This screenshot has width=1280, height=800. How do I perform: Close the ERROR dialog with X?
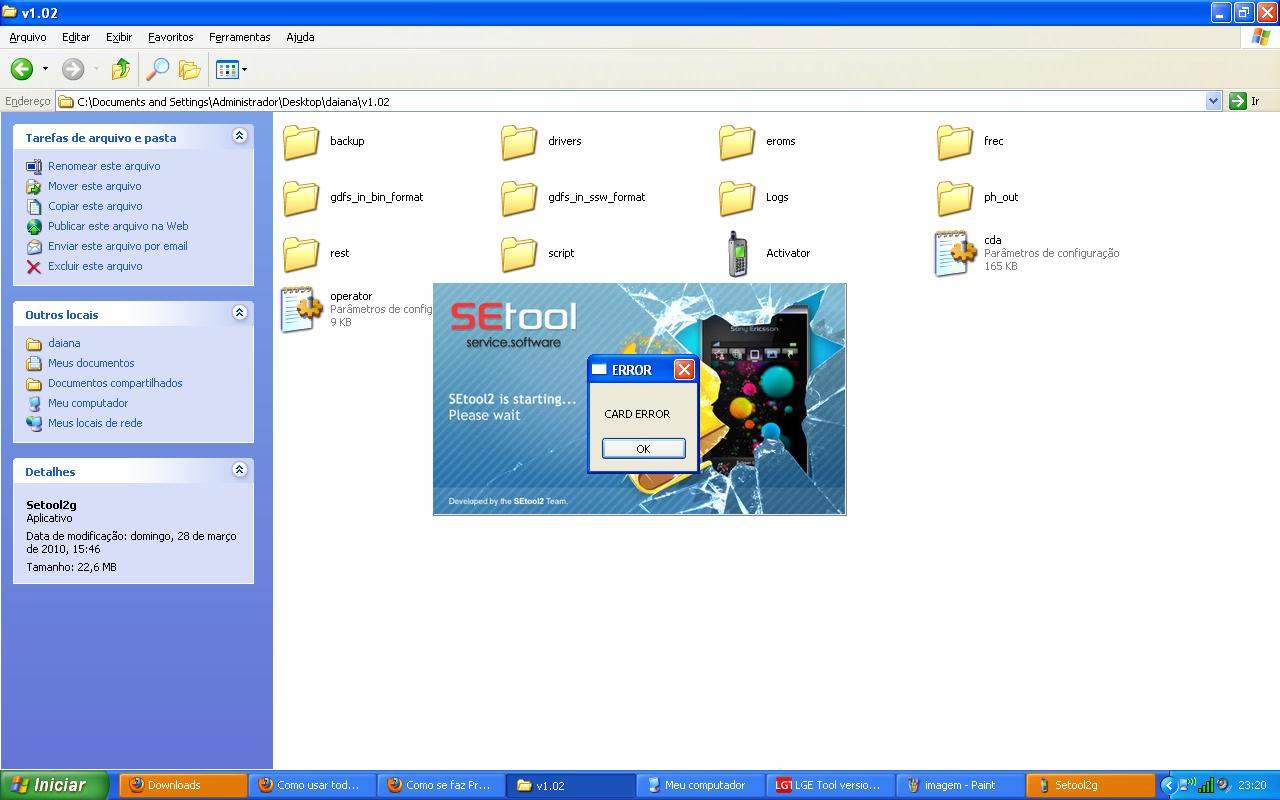click(x=684, y=370)
